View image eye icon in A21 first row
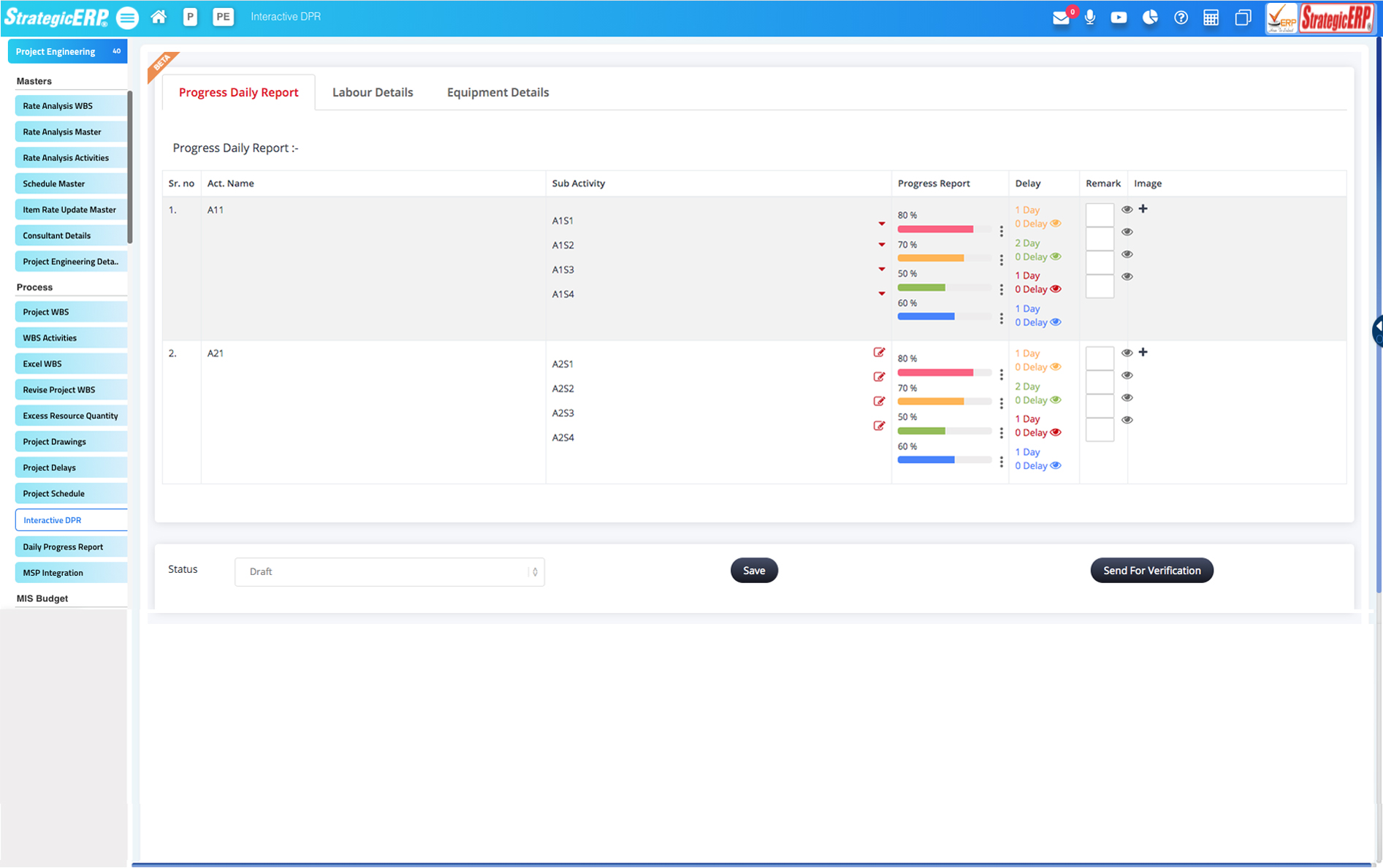 pyautogui.click(x=1127, y=353)
